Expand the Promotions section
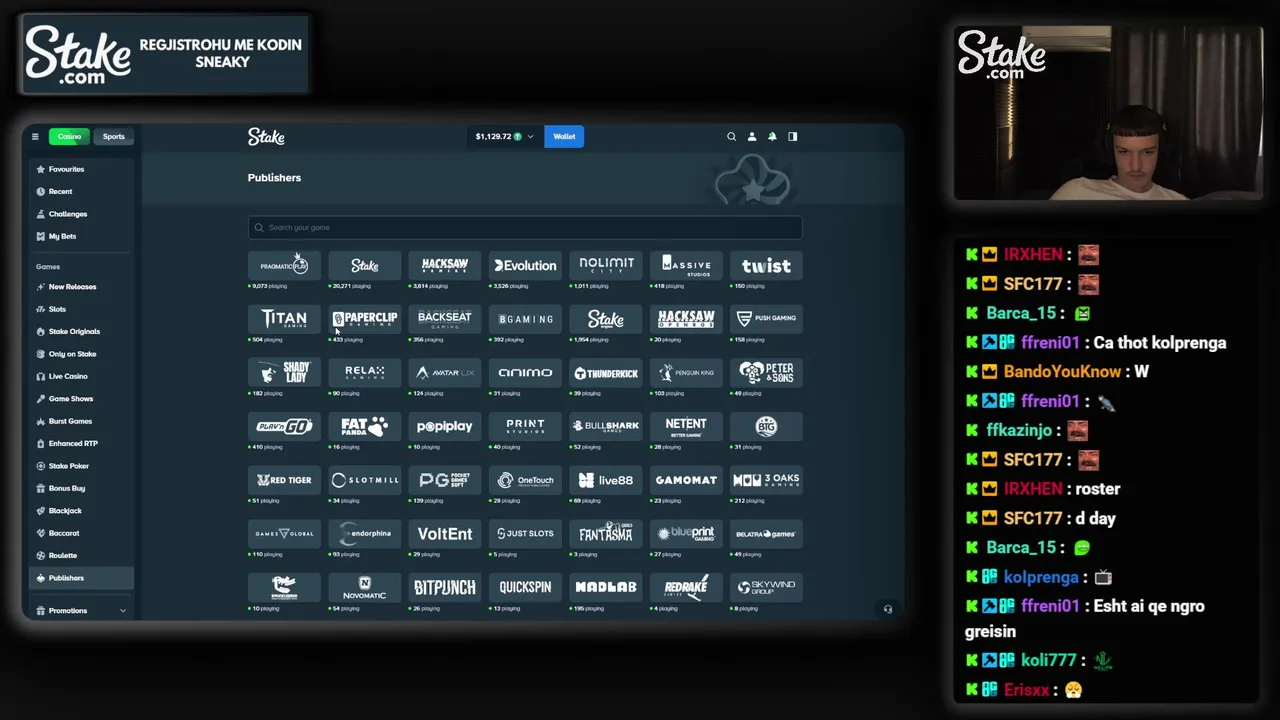The width and height of the screenshot is (1280, 720). tap(81, 610)
